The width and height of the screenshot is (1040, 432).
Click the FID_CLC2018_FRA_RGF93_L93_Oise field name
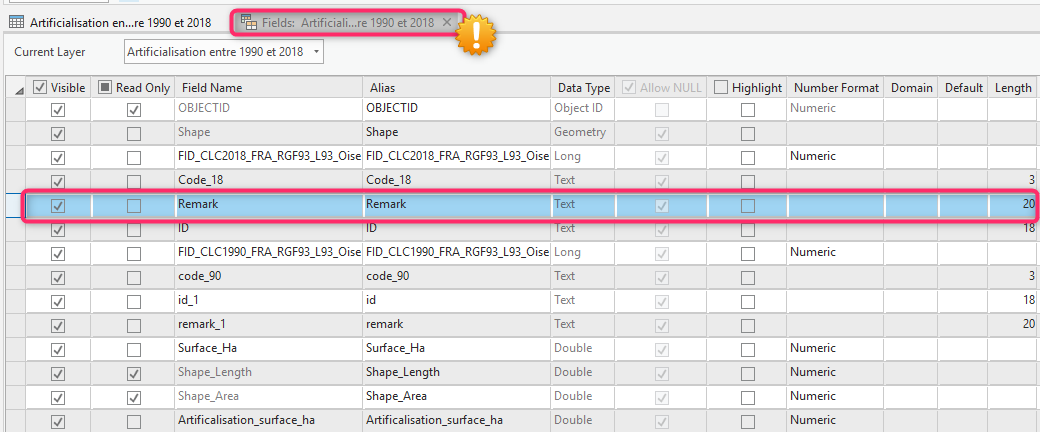tap(269, 157)
